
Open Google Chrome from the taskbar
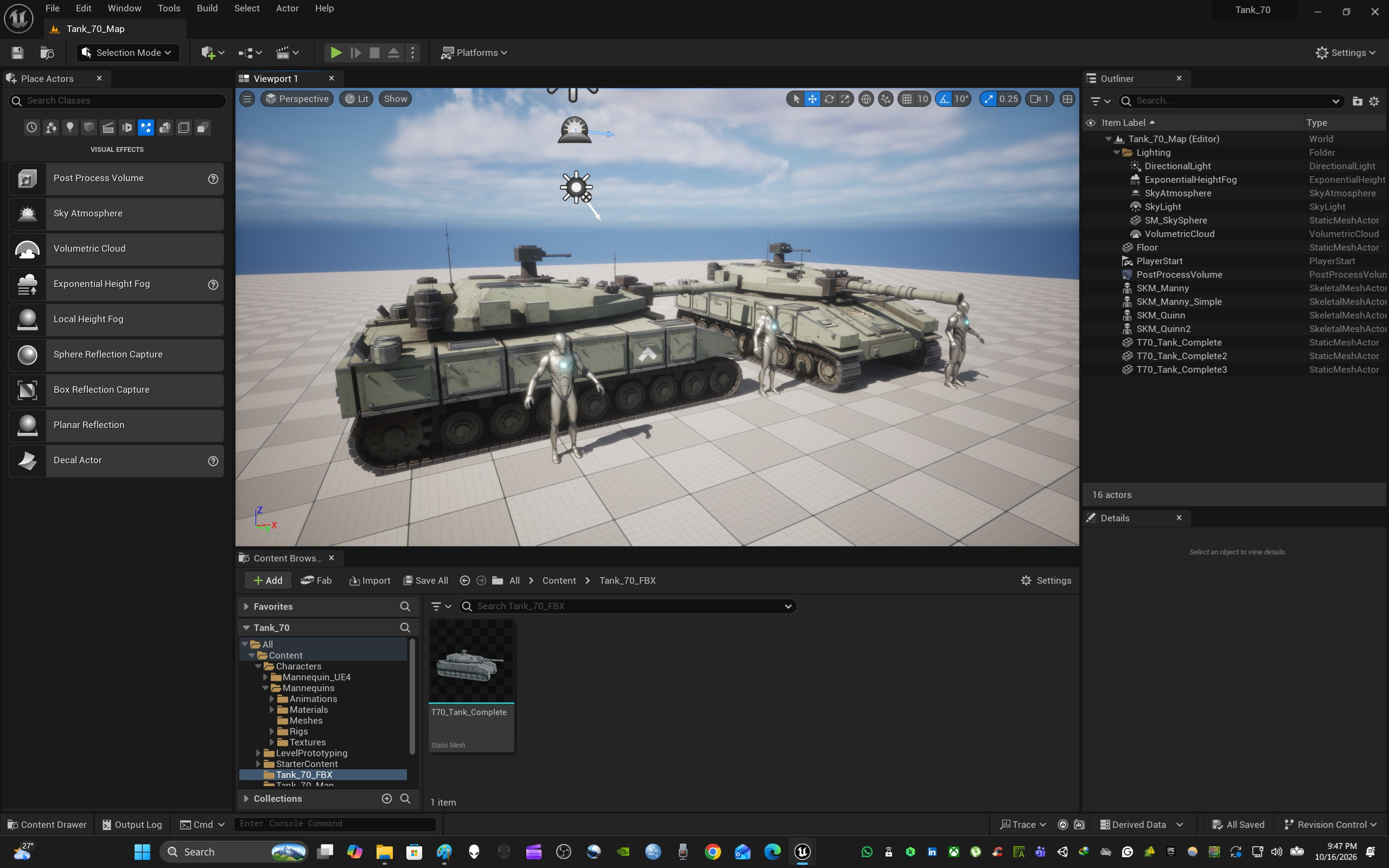click(712, 852)
